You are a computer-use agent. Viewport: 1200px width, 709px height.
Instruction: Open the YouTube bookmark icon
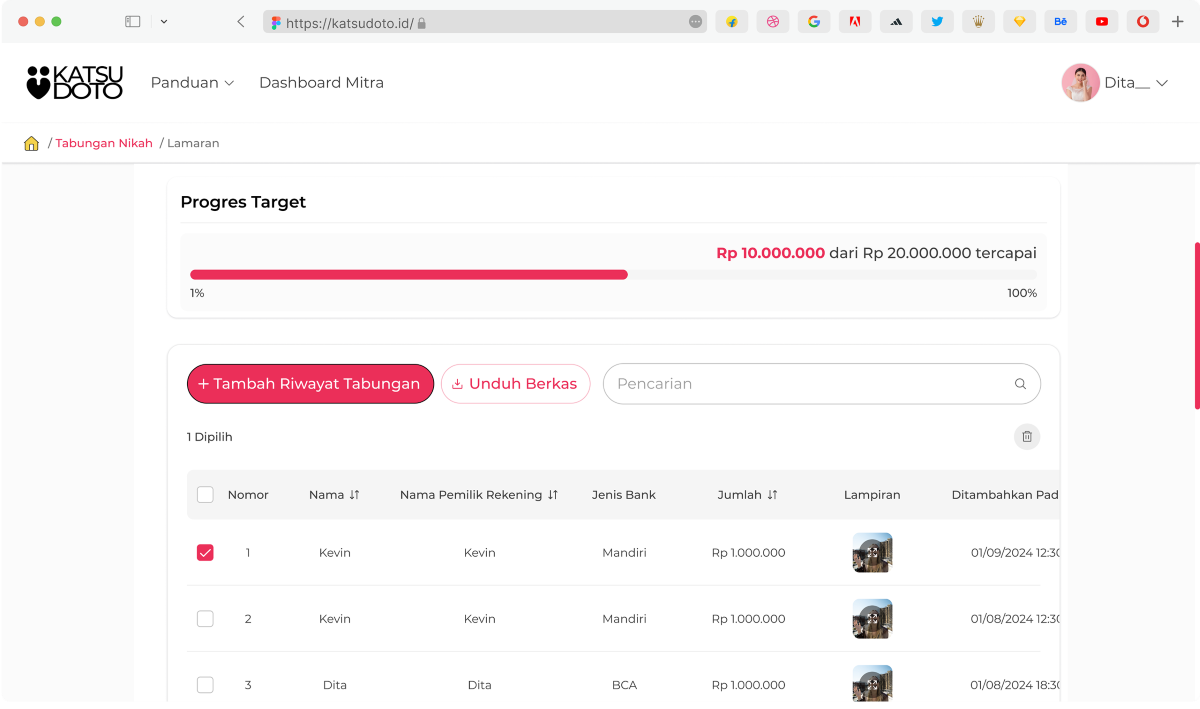click(x=1101, y=21)
